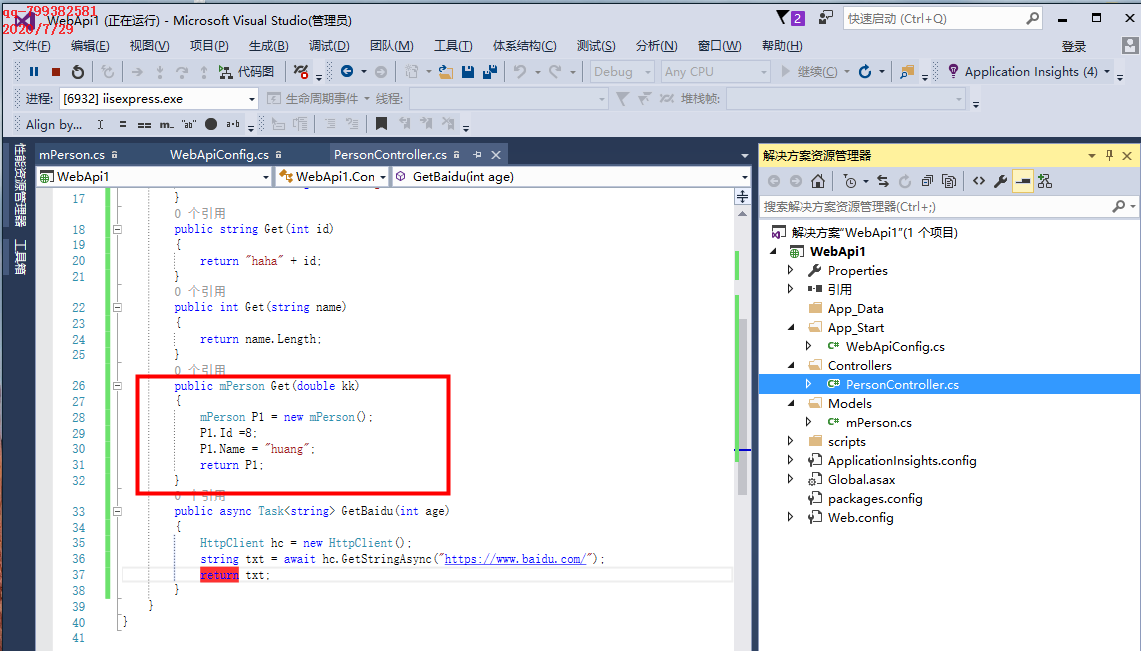Click the baidu.com hyperlink in code
Screen dimensions: 1141x651
click(513, 558)
